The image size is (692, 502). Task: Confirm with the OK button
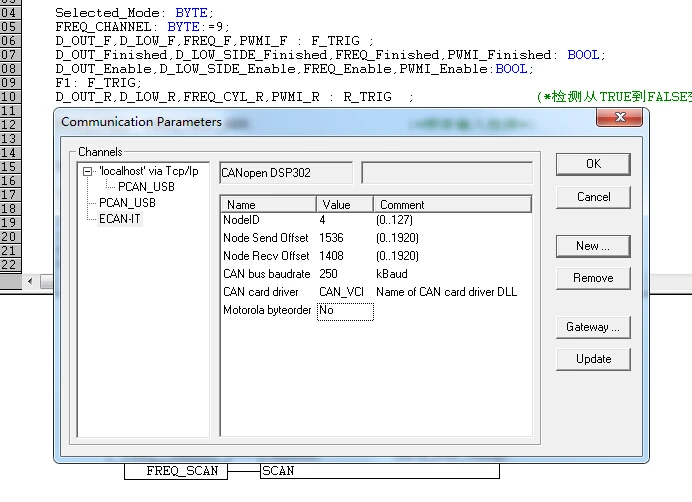[593, 164]
